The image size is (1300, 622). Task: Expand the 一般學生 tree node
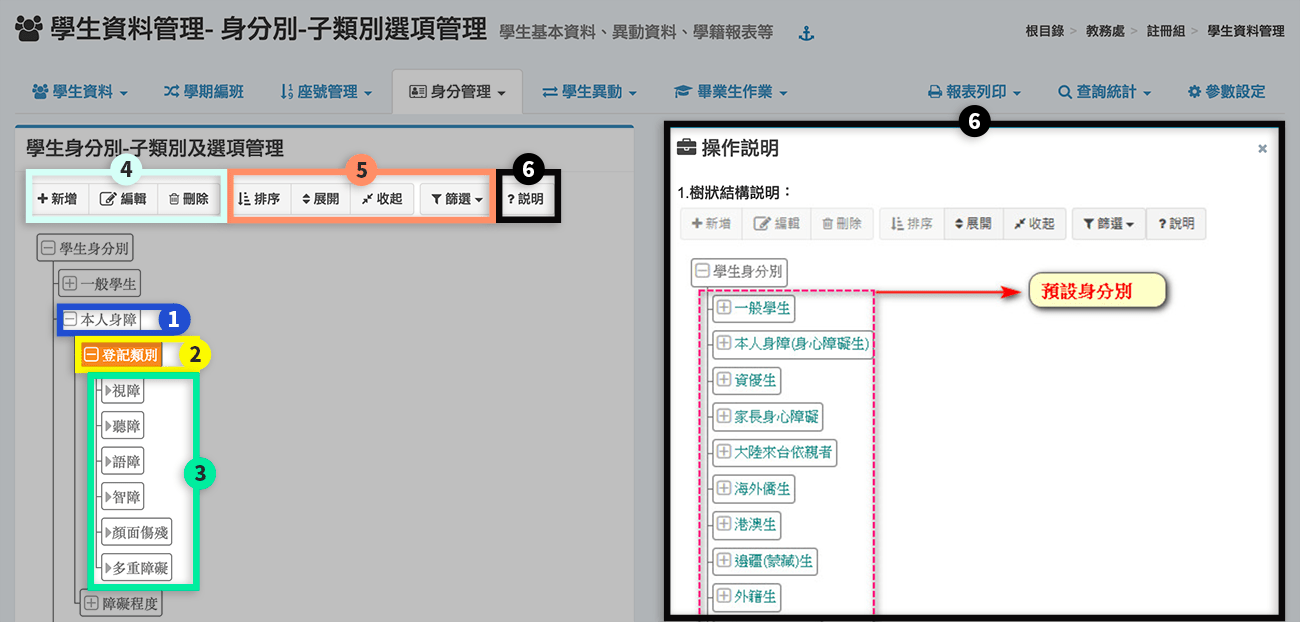coord(70,284)
